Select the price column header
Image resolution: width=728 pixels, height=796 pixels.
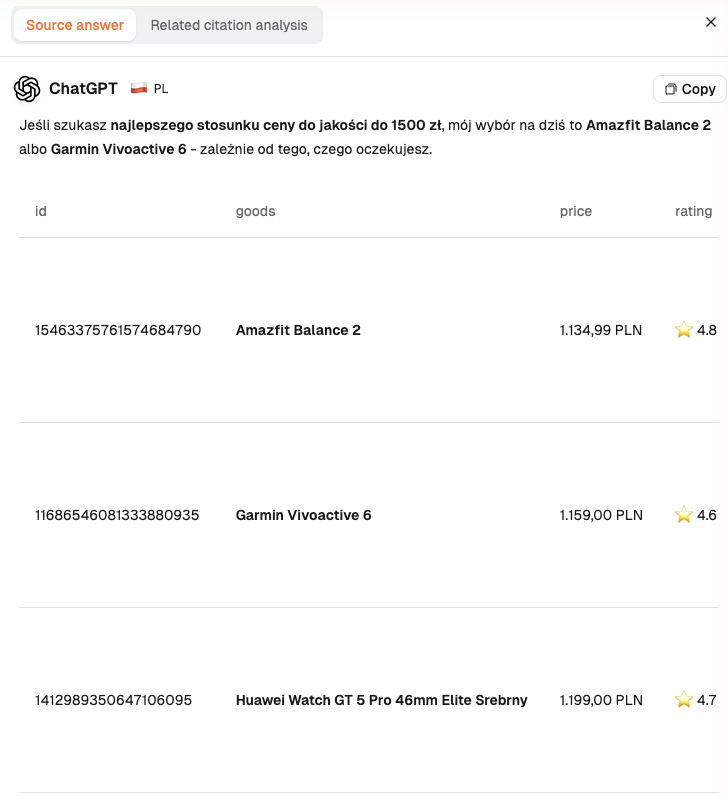(x=576, y=211)
